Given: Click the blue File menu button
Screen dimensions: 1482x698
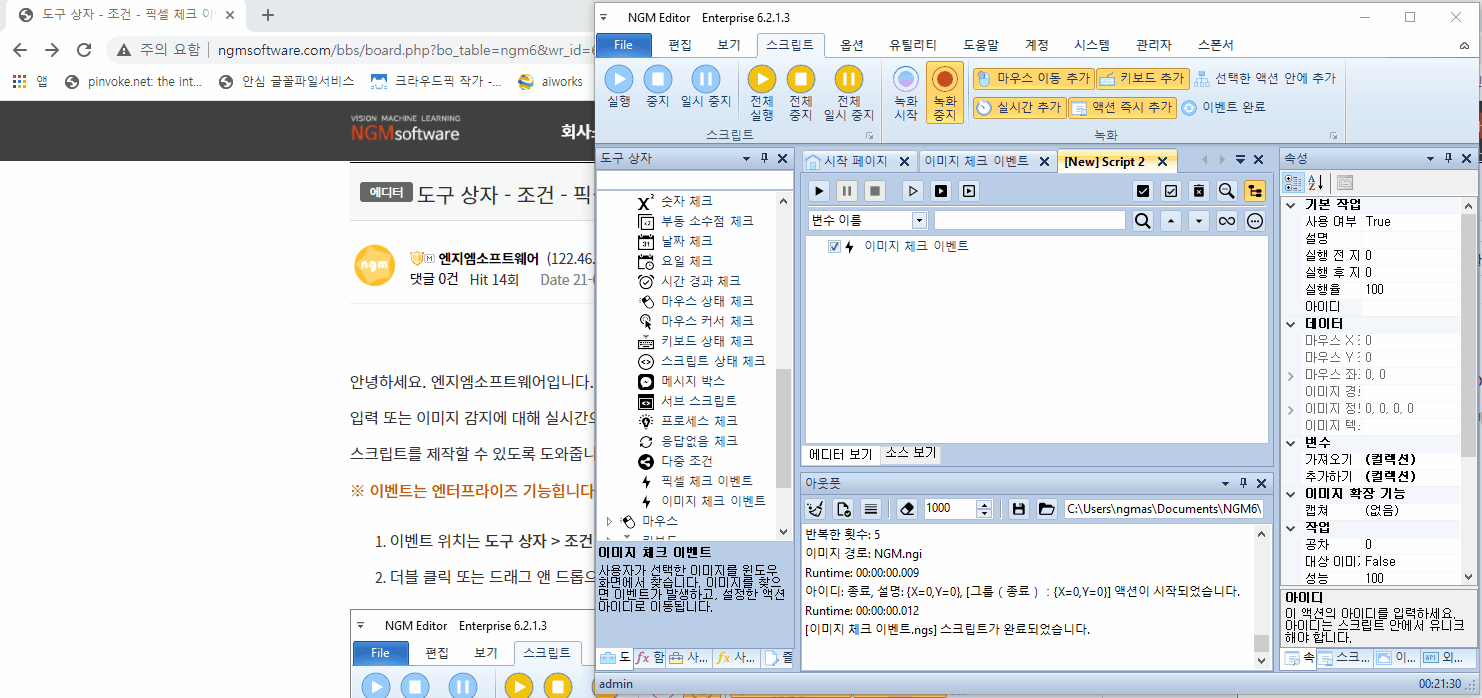Looking at the screenshot, I should (623, 45).
